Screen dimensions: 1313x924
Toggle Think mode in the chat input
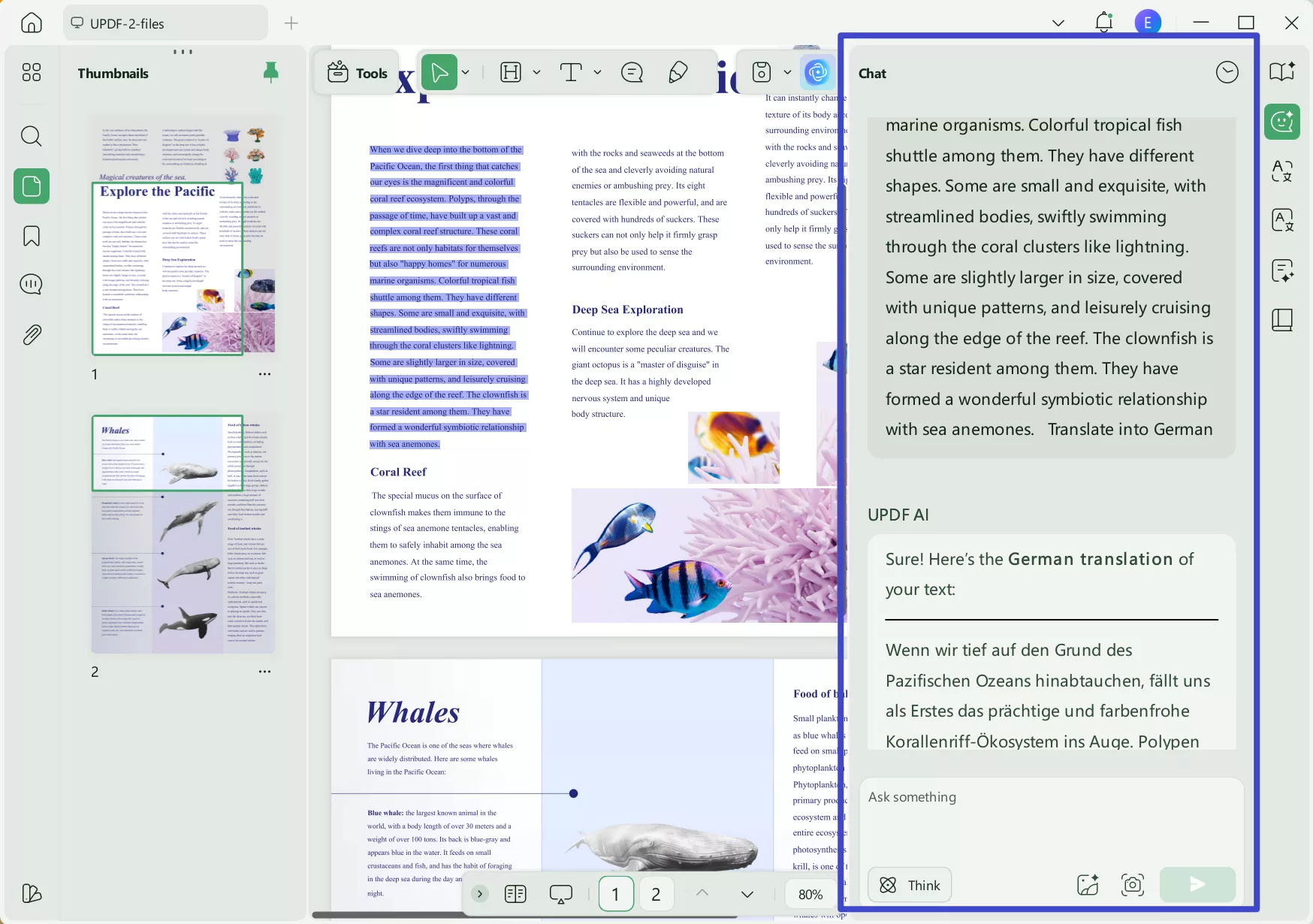pyautogui.click(x=910, y=885)
